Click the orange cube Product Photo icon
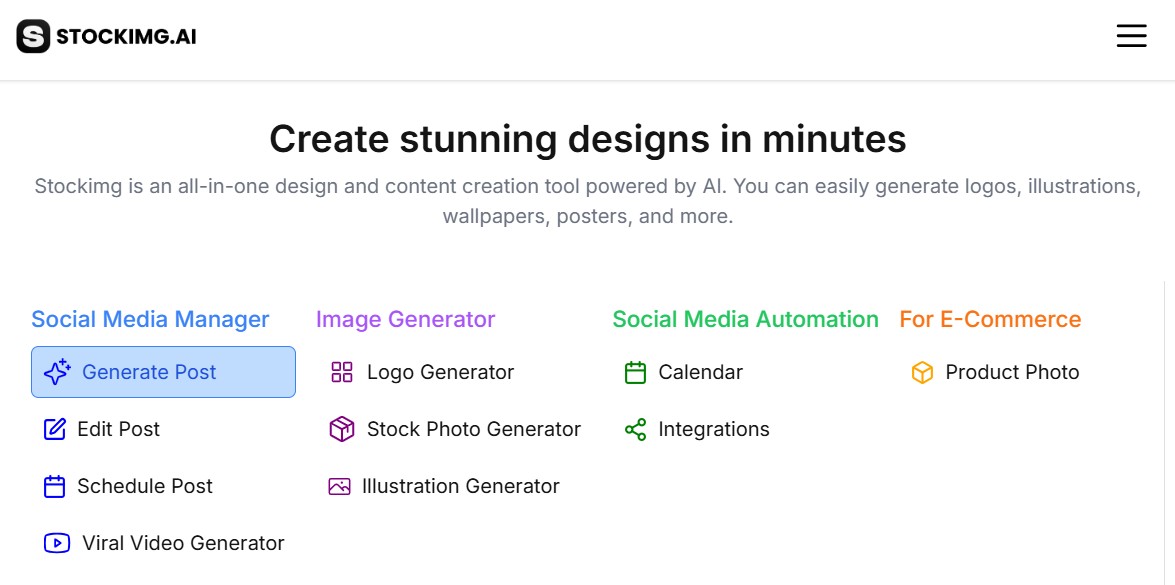 (x=922, y=372)
